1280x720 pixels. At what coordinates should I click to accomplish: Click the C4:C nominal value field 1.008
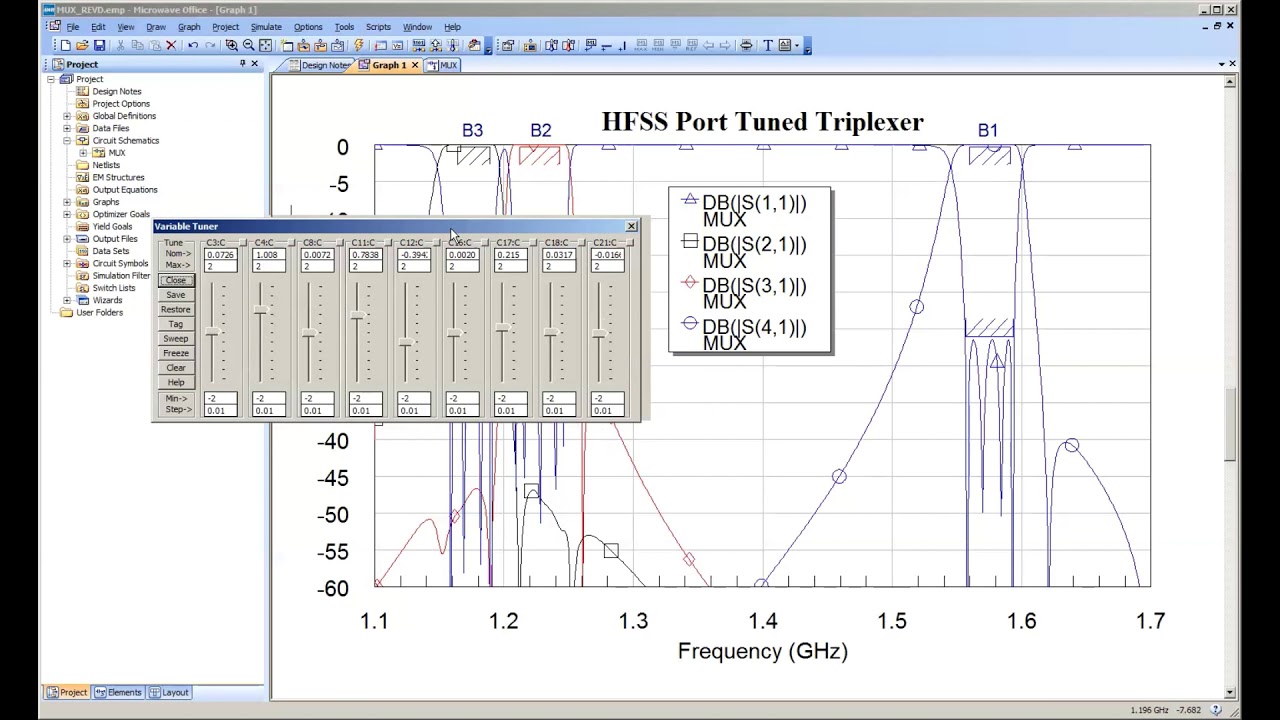[270, 255]
